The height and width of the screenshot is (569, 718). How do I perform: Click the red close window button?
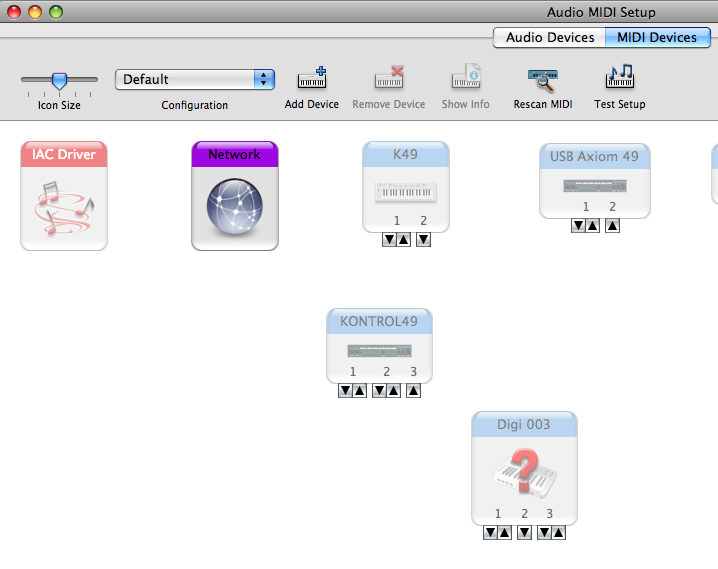[14, 12]
